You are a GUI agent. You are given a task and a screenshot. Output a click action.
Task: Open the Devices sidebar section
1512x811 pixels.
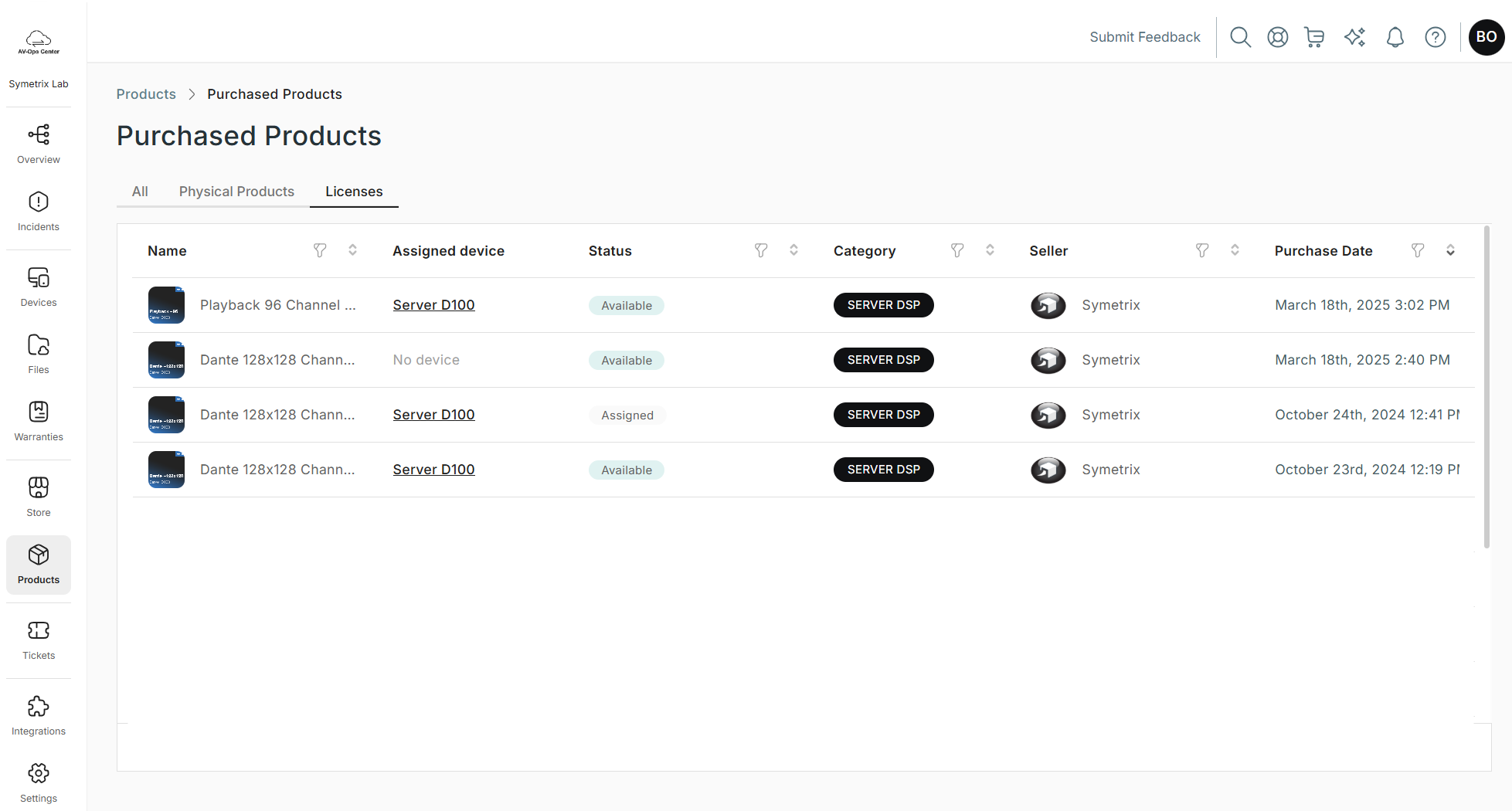click(39, 287)
